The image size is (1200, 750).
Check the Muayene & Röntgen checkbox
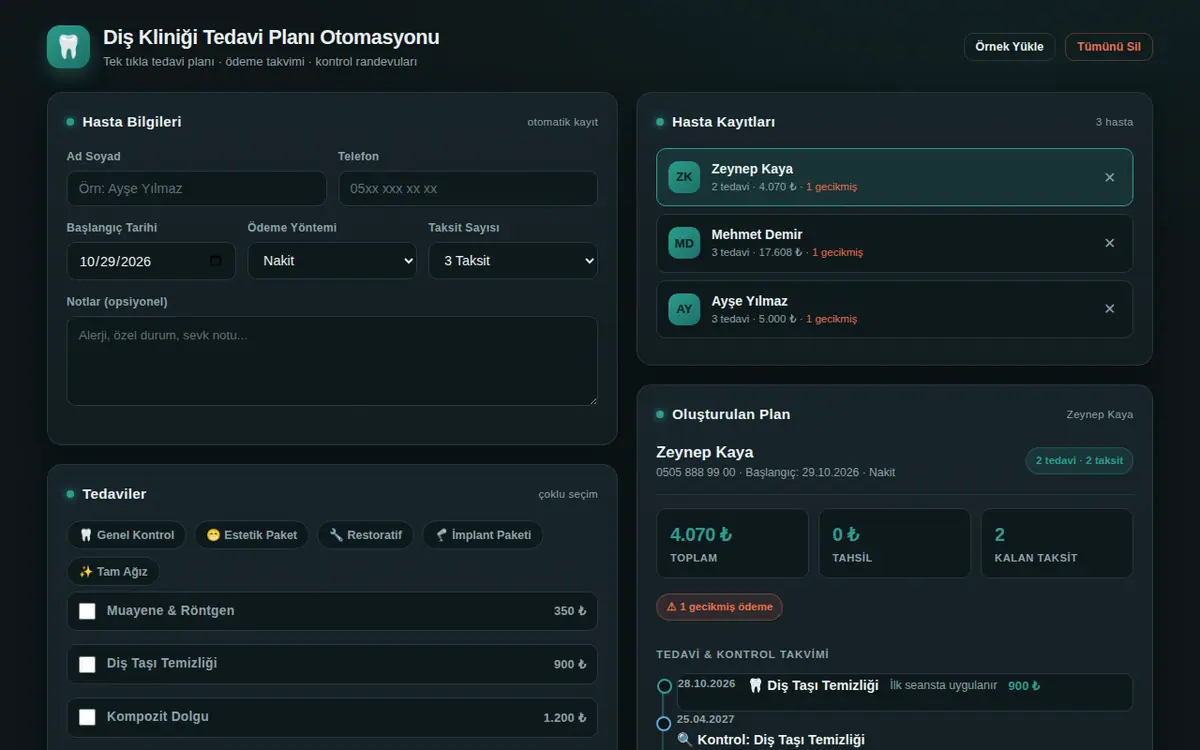(87, 611)
